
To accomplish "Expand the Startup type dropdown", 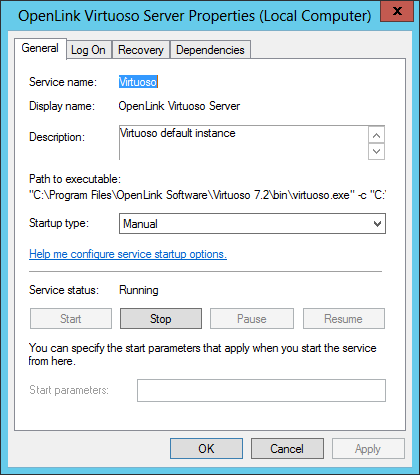I will click(x=252, y=224).
